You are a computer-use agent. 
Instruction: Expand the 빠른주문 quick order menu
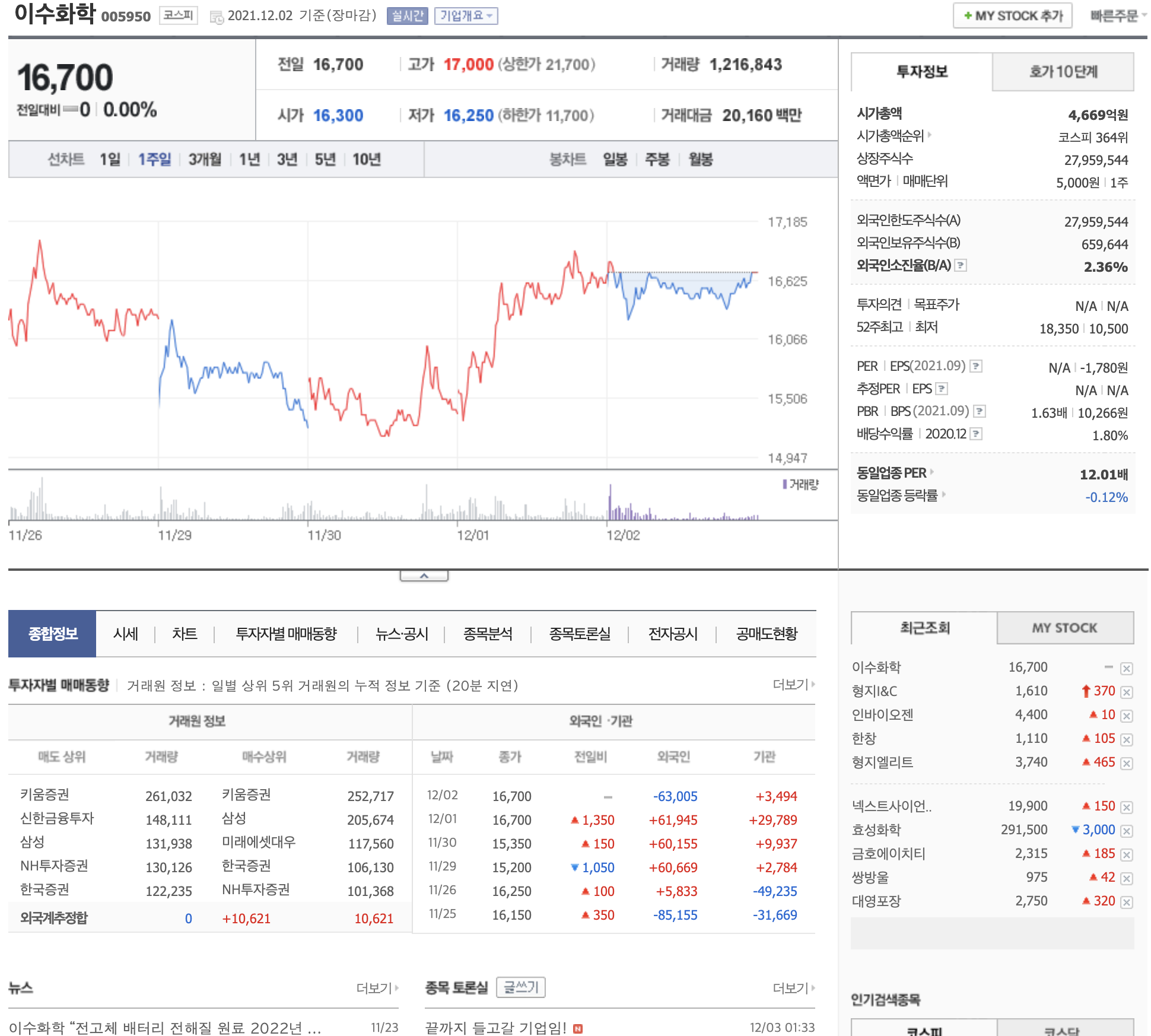coord(1117,16)
